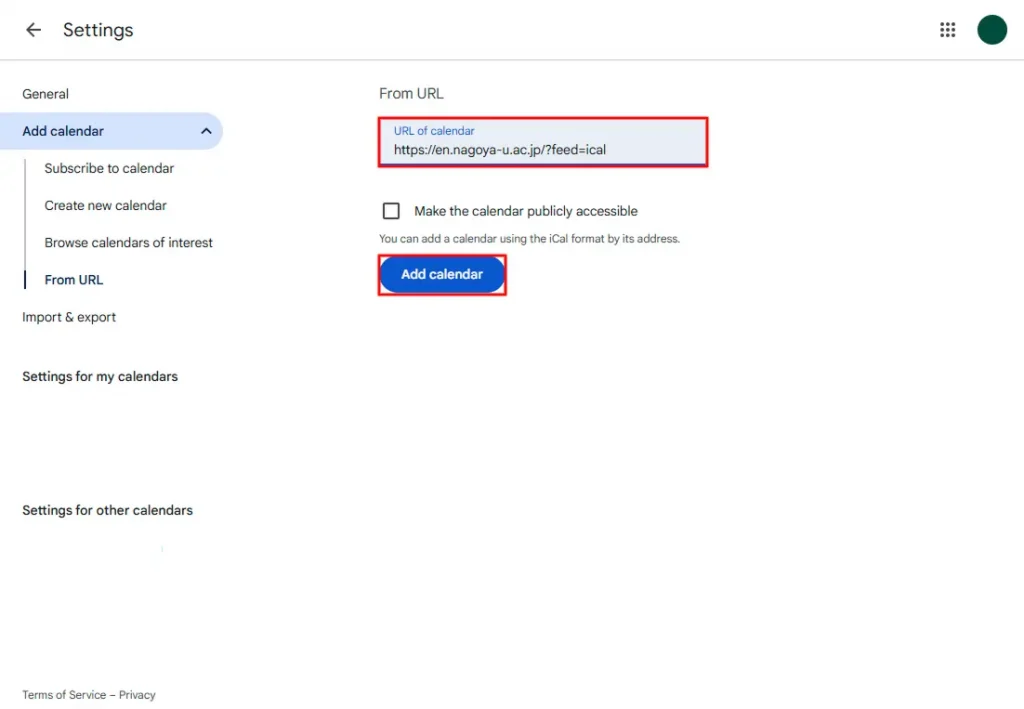The image size is (1024, 709).
Task: Select Import & export in the sidebar
Action: click(x=69, y=316)
